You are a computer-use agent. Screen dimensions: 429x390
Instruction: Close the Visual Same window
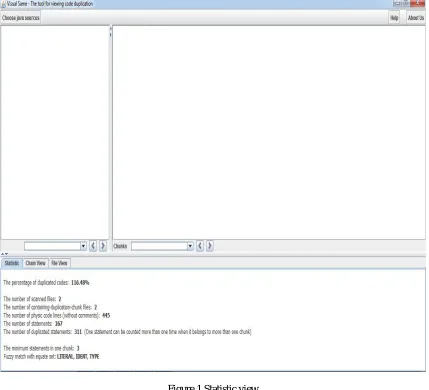pyautogui.click(x=418, y=3)
